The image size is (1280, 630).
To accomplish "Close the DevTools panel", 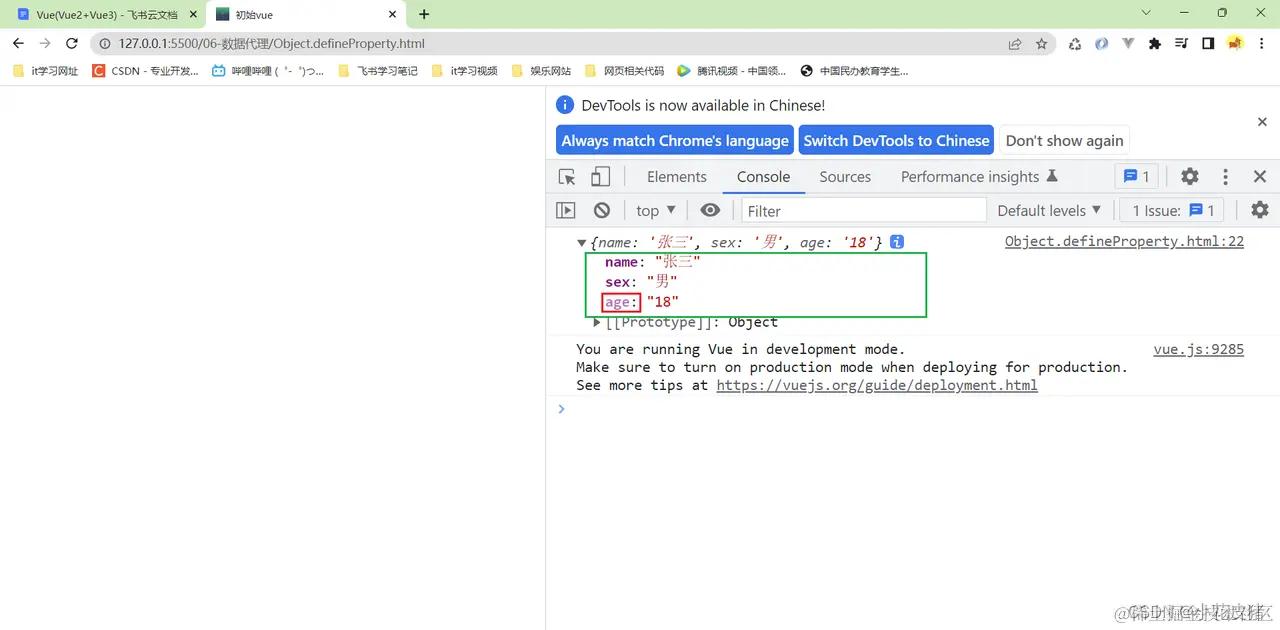I will (1260, 177).
